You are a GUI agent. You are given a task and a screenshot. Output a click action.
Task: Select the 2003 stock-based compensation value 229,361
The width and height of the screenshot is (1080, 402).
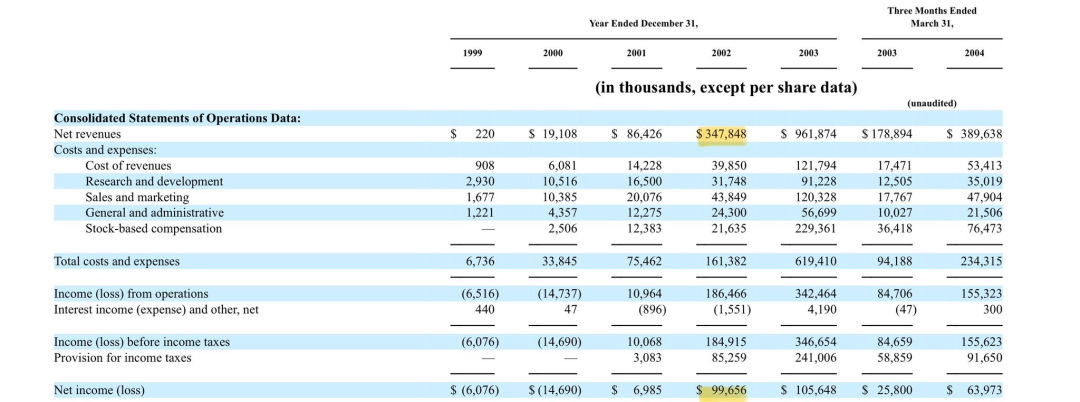tap(816, 229)
